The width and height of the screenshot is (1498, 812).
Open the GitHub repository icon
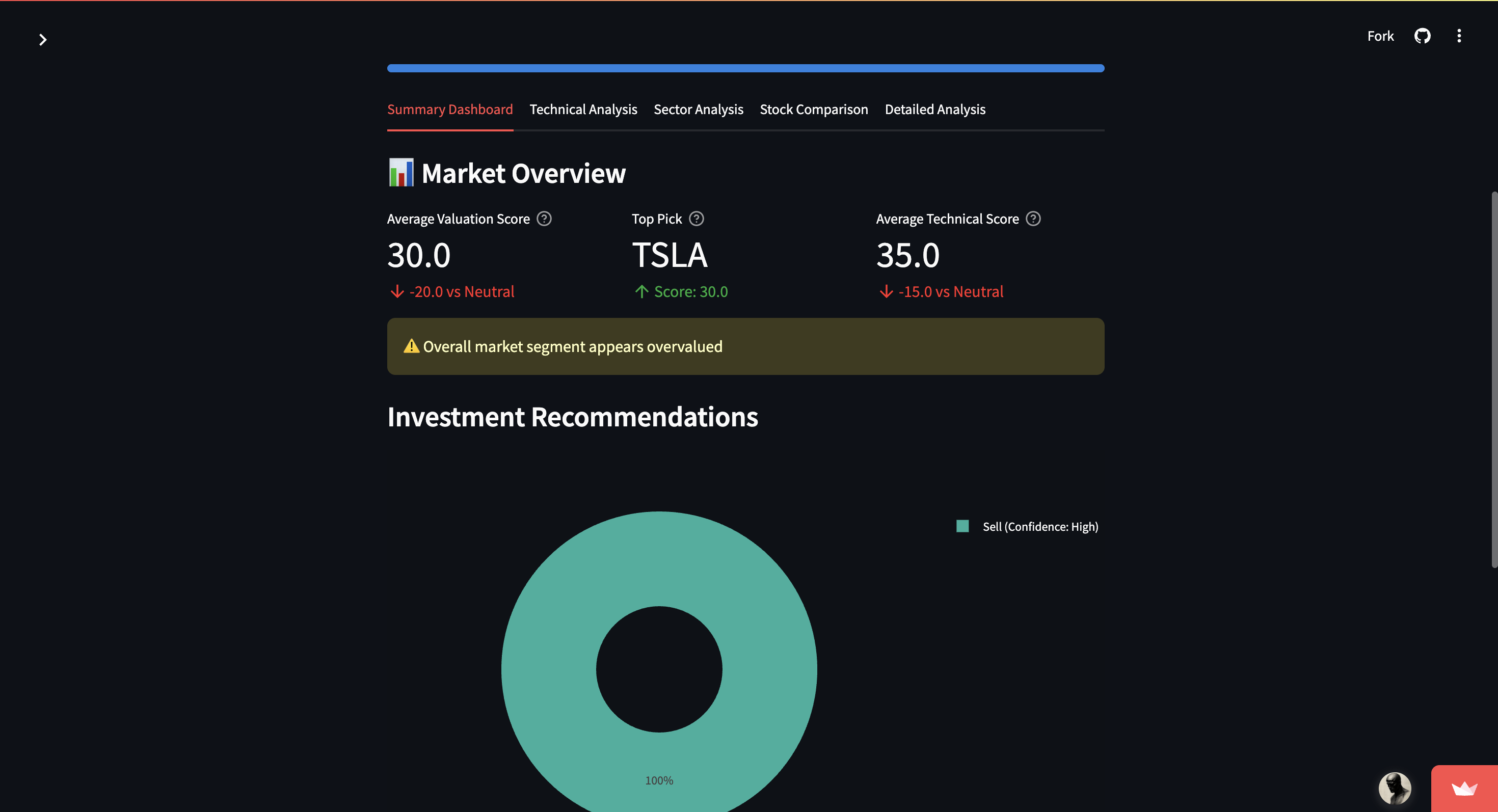coord(1423,36)
